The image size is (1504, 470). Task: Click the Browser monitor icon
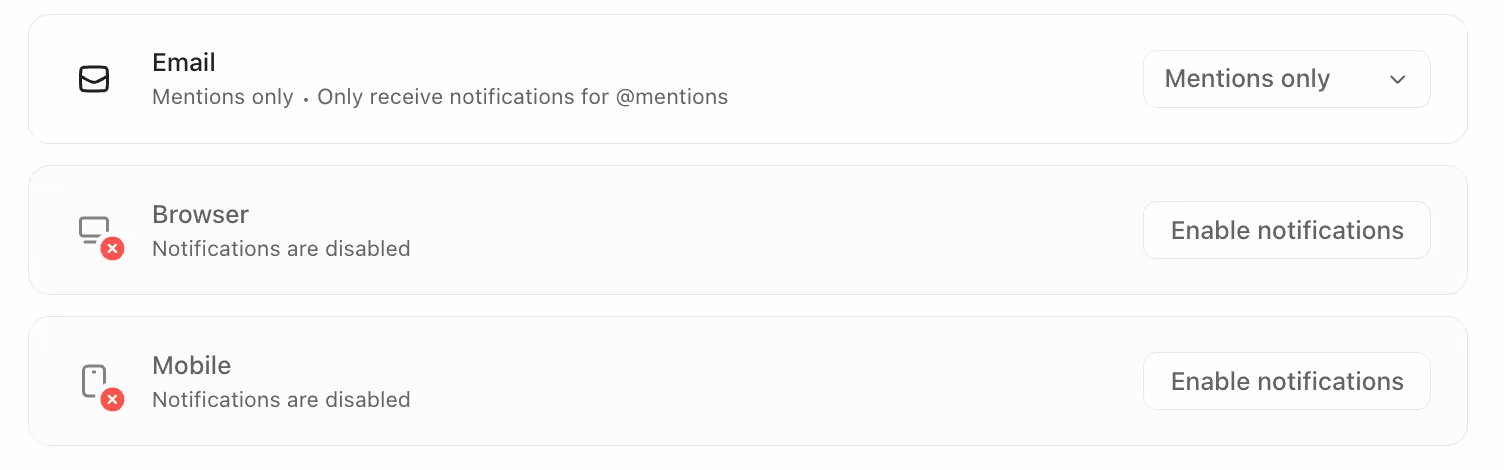click(x=93, y=229)
